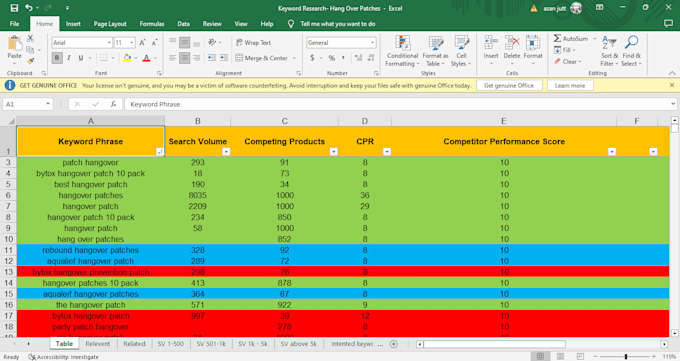Open the Relevent sheet tab
Viewport: 680px width, 361px height.
[x=98, y=344]
